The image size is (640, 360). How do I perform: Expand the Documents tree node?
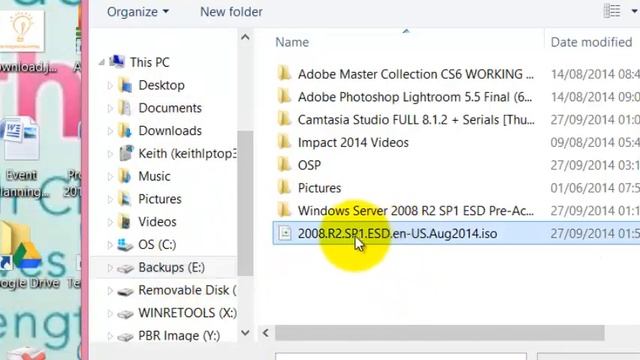110,108
